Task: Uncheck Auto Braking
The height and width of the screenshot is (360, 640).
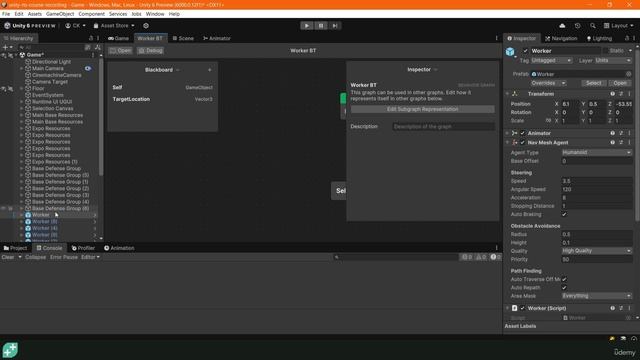Action: click(564, 214)
